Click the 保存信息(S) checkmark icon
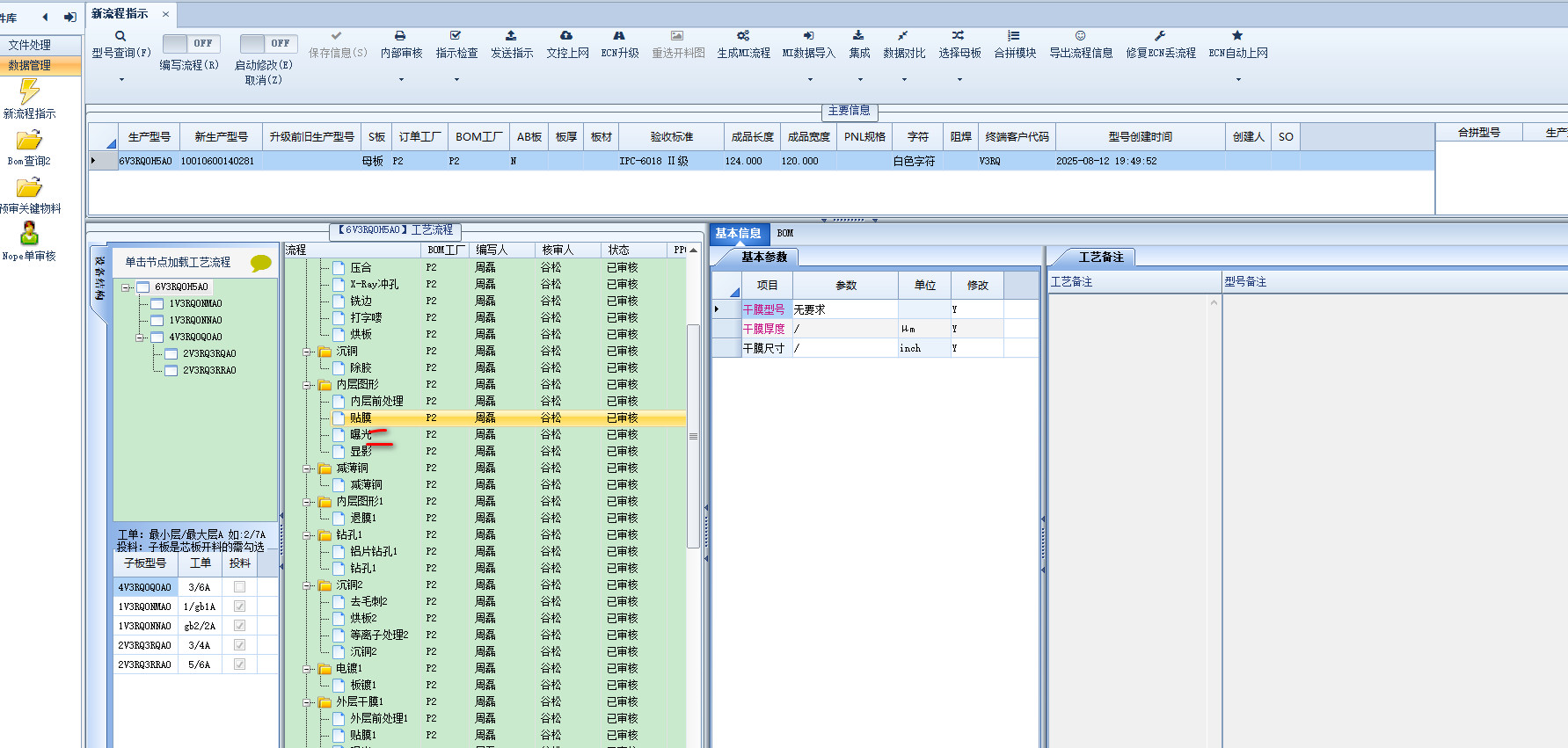 coord(337,36)
